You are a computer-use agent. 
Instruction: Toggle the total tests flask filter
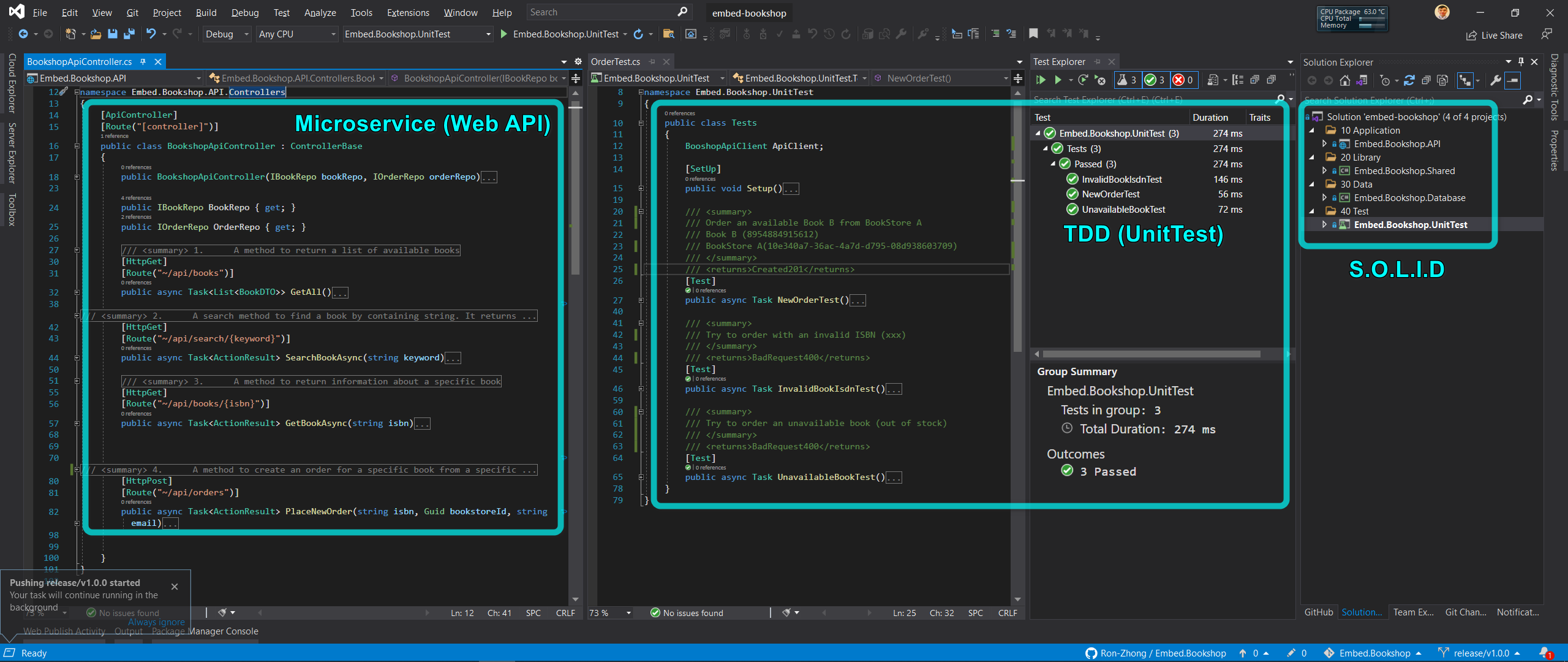(1126, 80)
